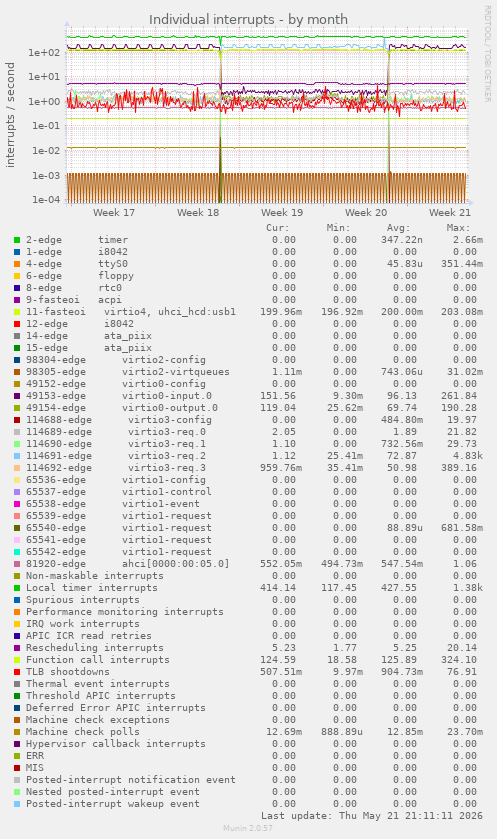497x839 pixels.
Task: Click the Week 20 axis label
Action: click(366, 213)
